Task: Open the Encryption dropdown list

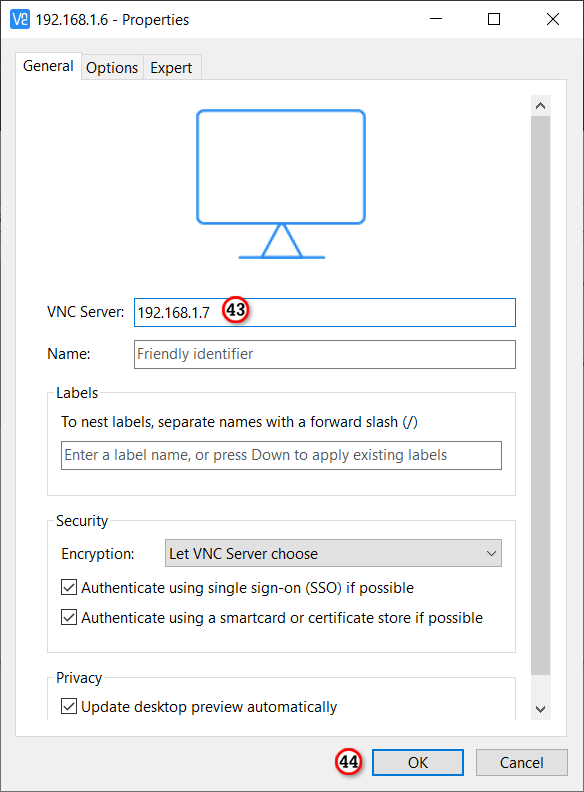Action: coord(333,553)
